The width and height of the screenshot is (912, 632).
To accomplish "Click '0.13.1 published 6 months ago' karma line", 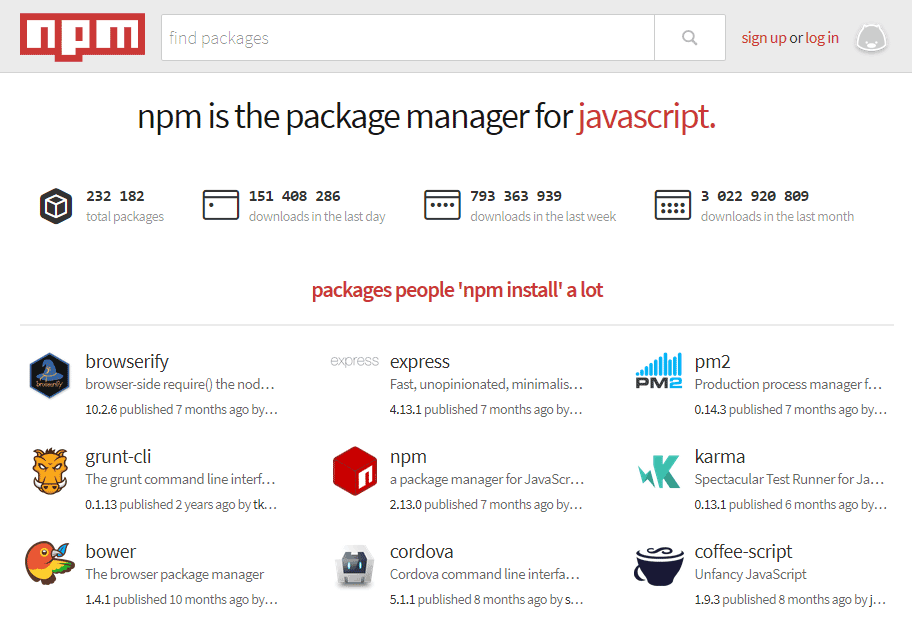I will point(790,505).
